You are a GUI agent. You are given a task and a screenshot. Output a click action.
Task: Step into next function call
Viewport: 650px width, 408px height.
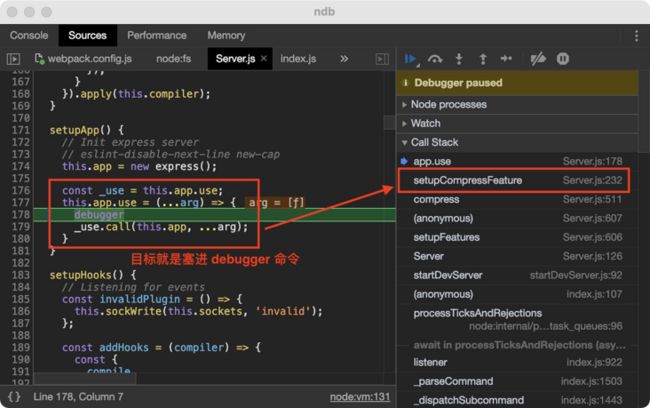pyautogui.click(x=459, y=59)
